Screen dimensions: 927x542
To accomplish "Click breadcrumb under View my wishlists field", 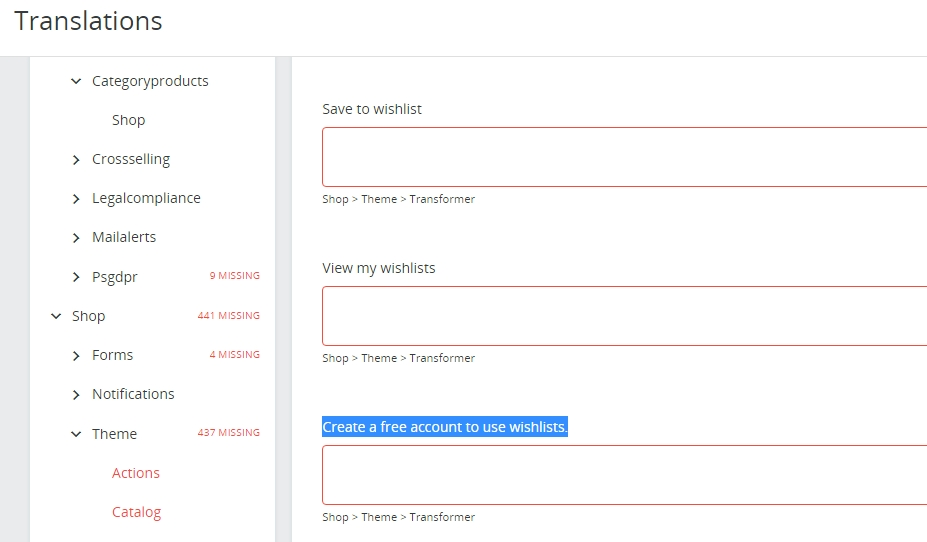I will point(398,358).
